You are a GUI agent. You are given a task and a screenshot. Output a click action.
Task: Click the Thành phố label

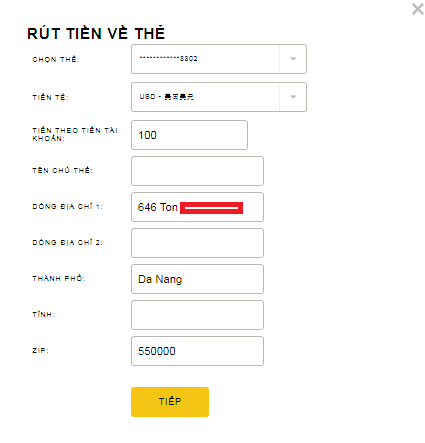pos(59,278)
